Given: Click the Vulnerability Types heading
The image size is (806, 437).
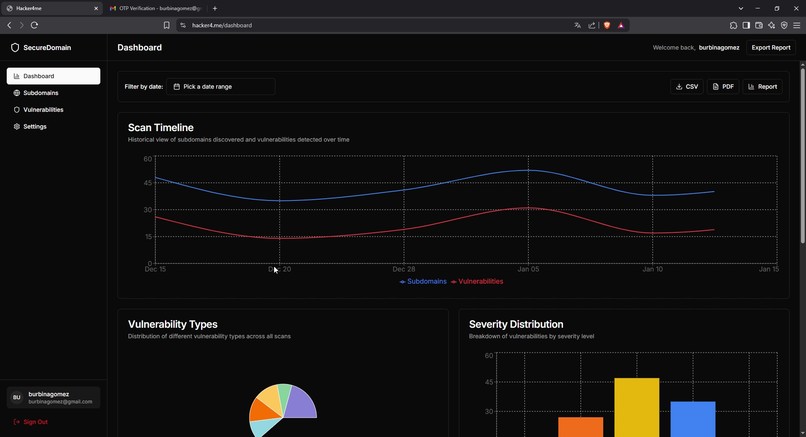Looking at the screenshot, I should pos(173,324).
